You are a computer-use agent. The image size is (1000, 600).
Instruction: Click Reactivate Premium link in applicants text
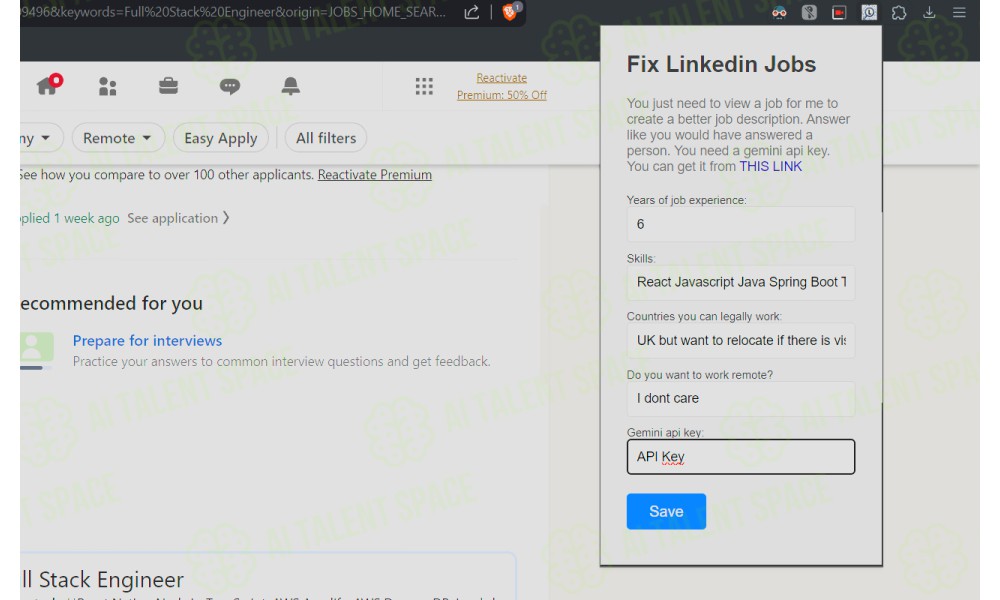374,175
